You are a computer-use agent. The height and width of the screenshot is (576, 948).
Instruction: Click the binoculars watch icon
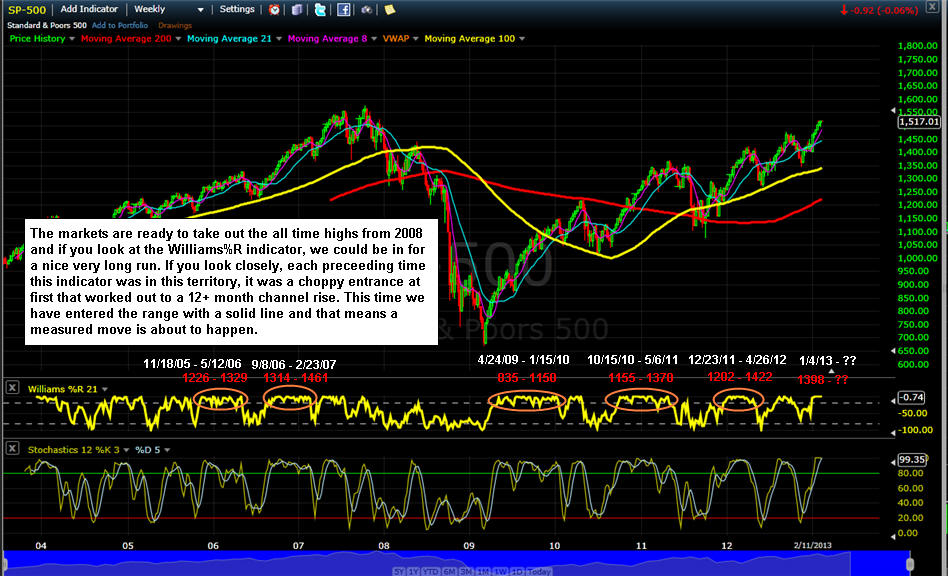point(366,9)
